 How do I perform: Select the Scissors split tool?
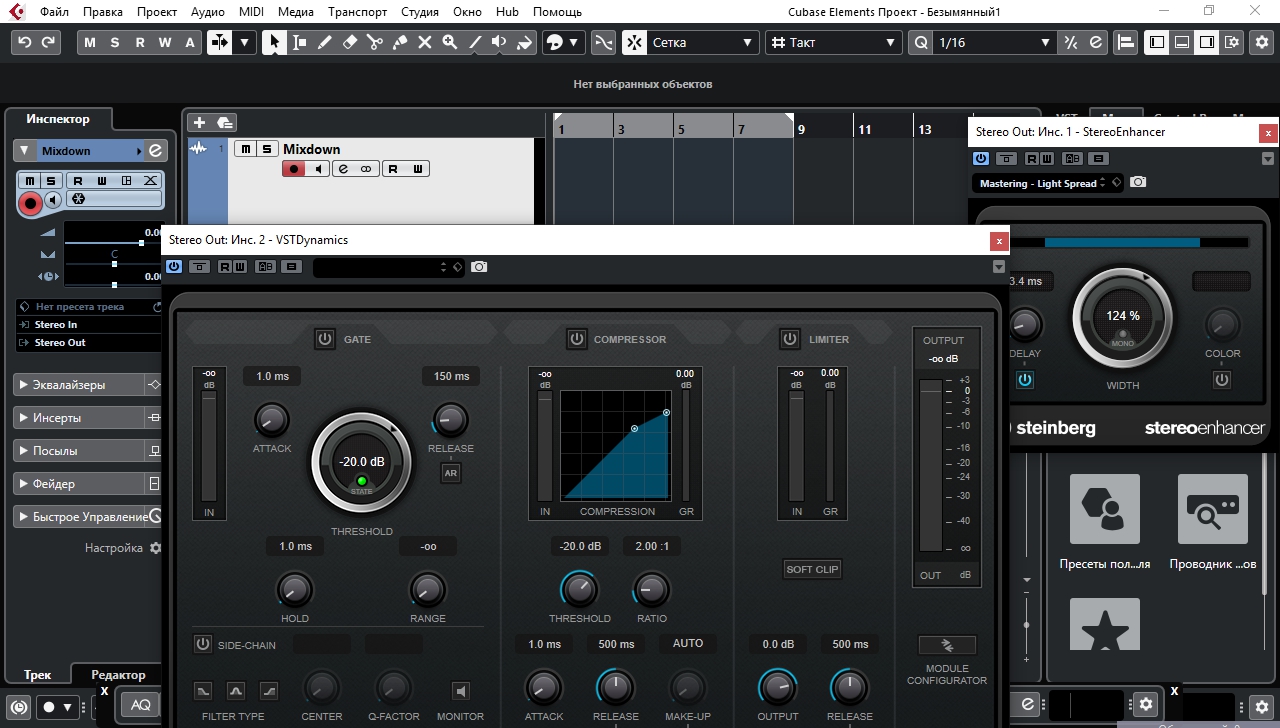374,43
